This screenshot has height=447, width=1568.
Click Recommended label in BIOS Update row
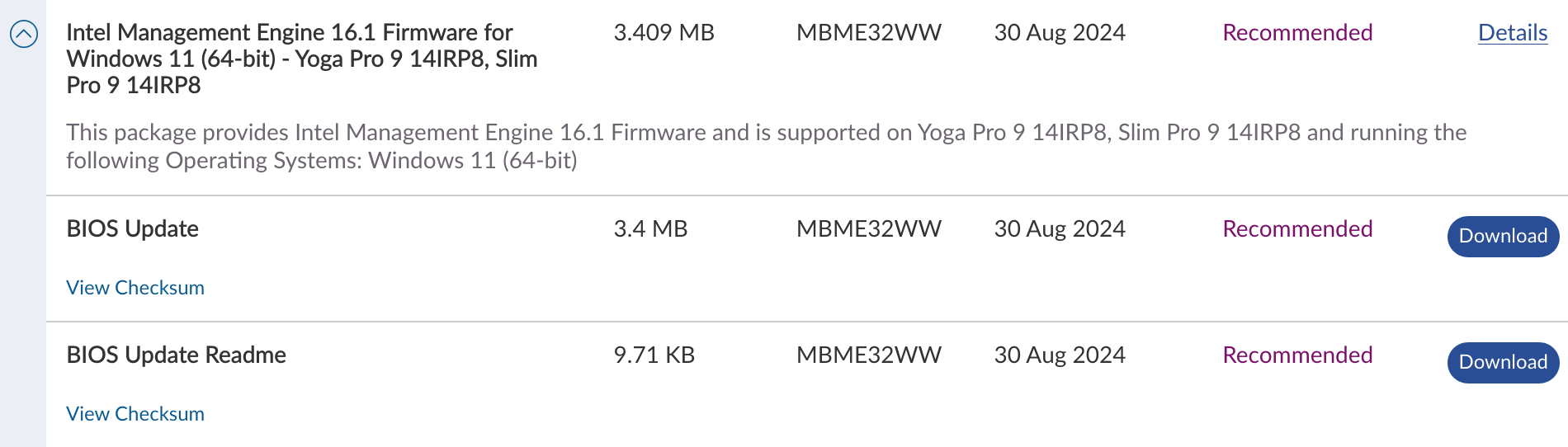1296,229
